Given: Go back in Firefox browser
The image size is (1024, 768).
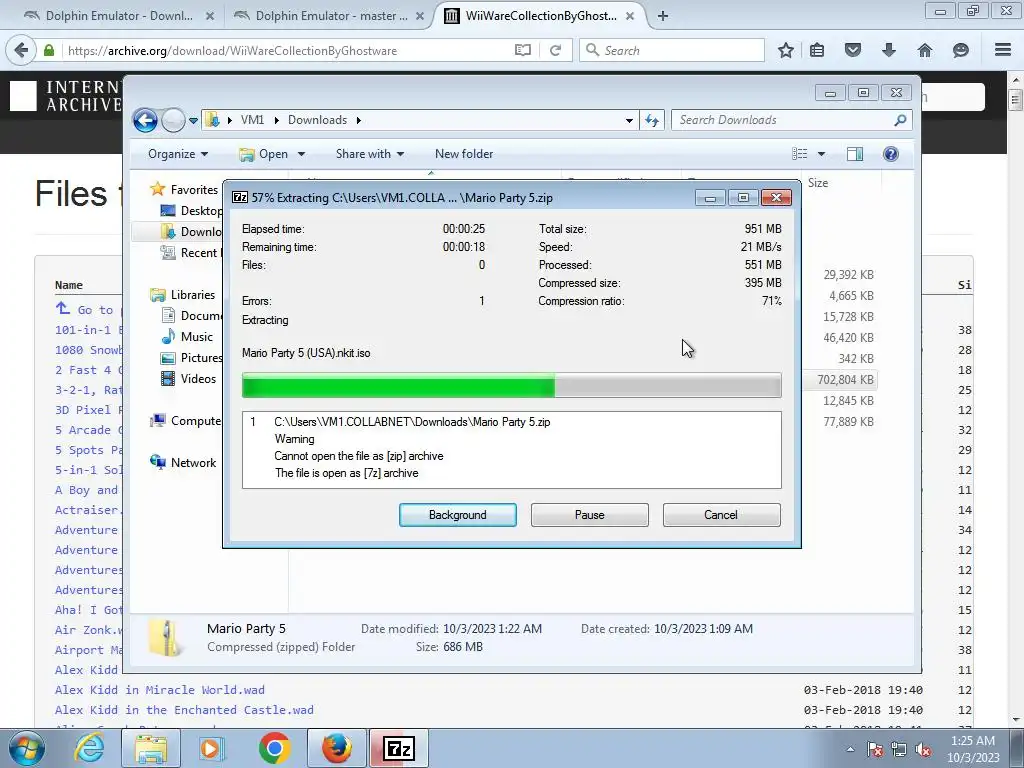Looking at the screenshot, I should pyautogui.click(x=21, y=50).
